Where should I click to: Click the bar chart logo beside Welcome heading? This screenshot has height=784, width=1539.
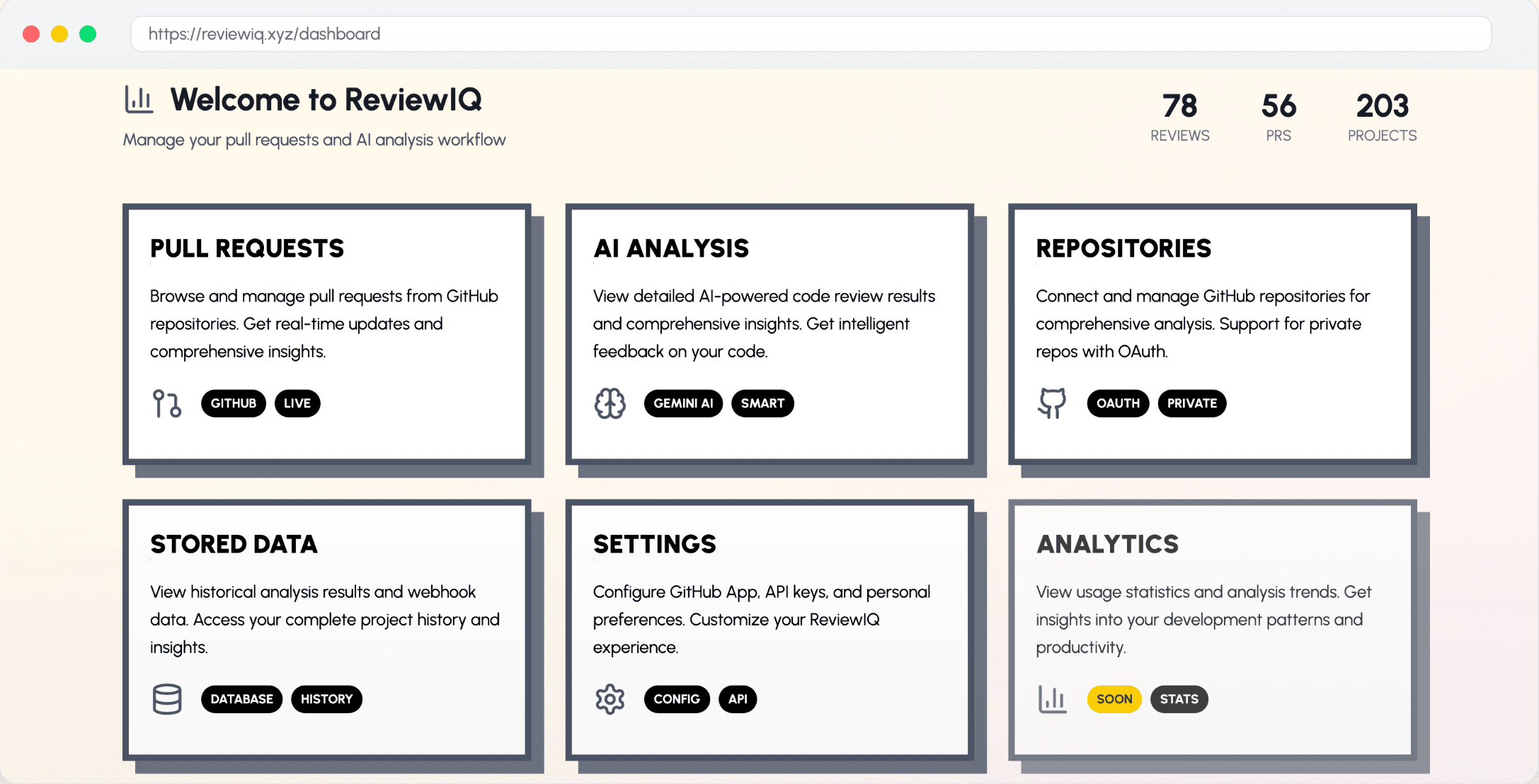pyautogui.click(x=139, y=100)
